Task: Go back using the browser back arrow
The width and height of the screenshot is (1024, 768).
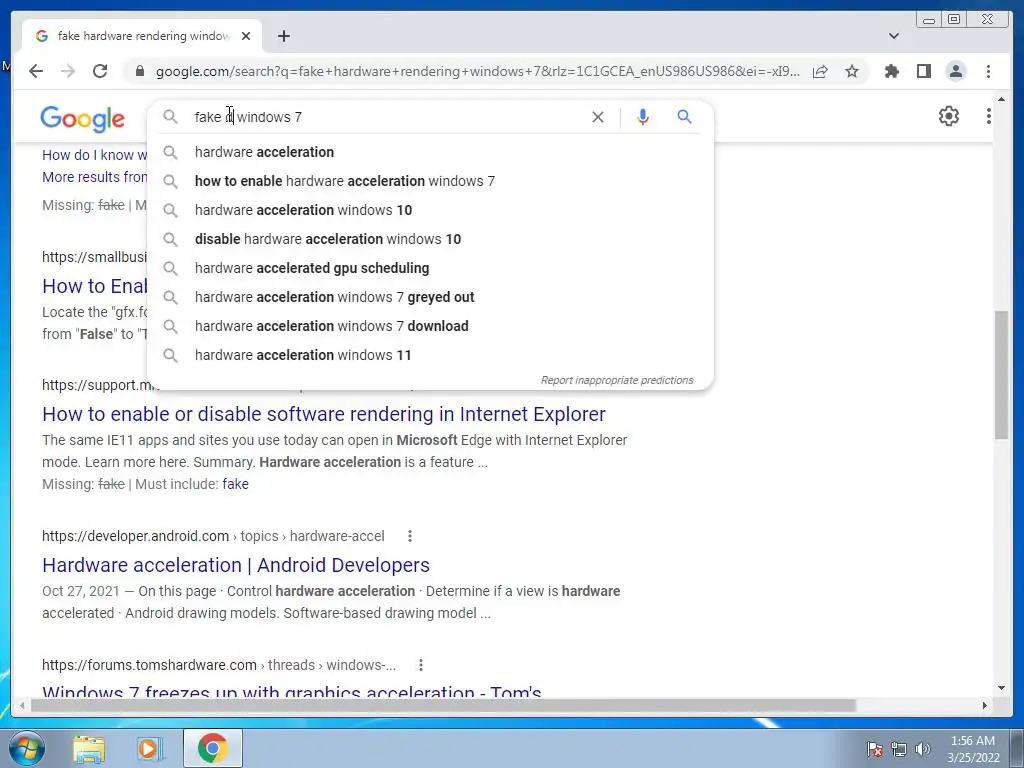Action: tap(36, 71)
